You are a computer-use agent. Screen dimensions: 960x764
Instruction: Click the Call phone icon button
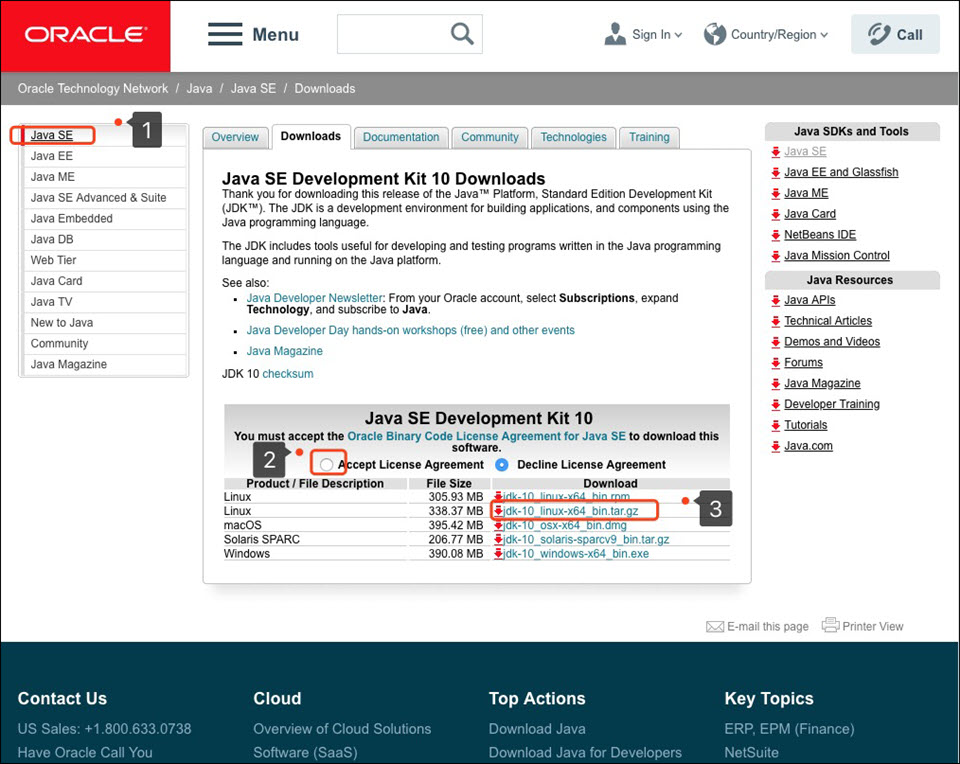pyautogui.click(x=878, y=34)
